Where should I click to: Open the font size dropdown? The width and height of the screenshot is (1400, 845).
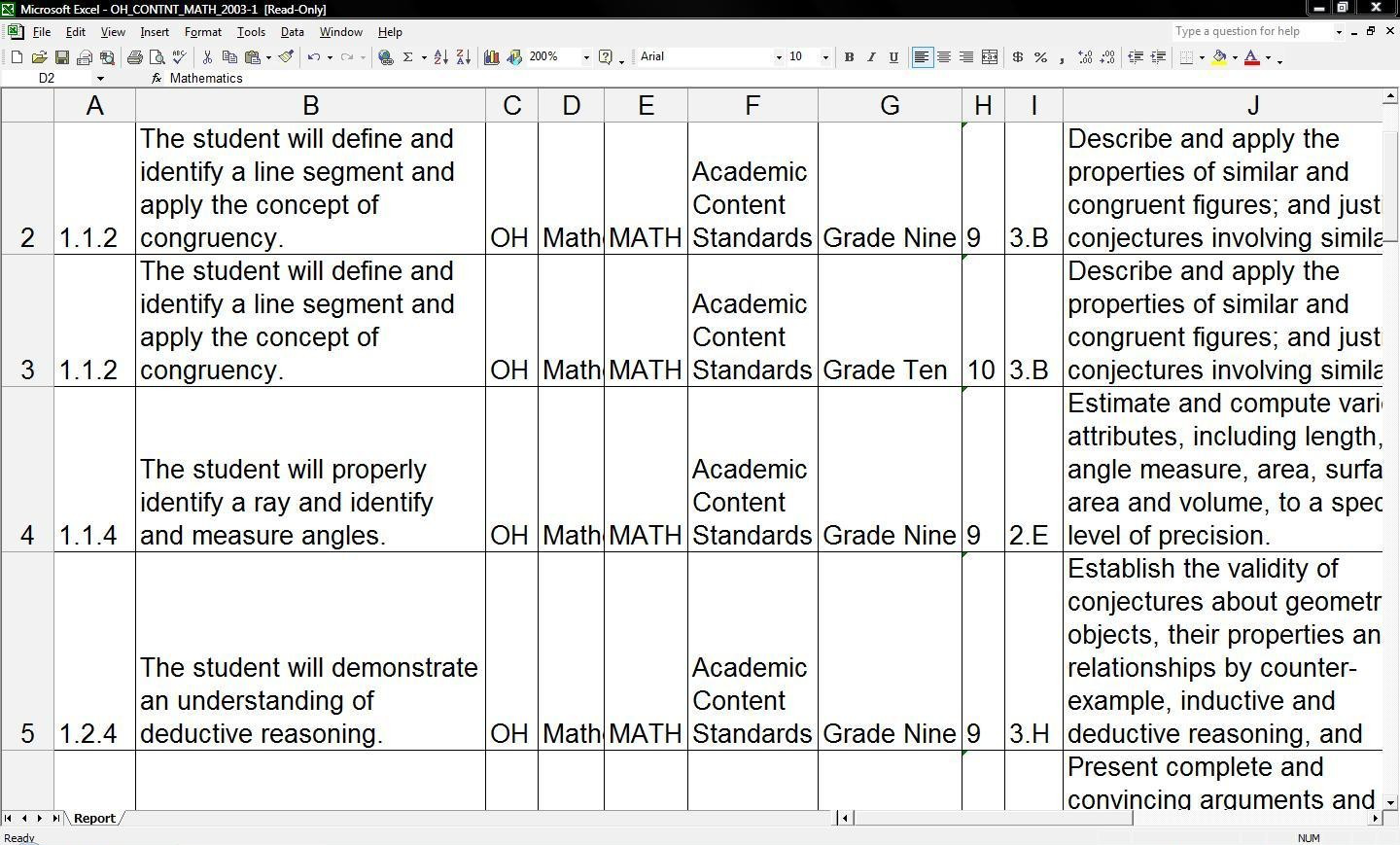pyautogui.click(x=825, y=57)
